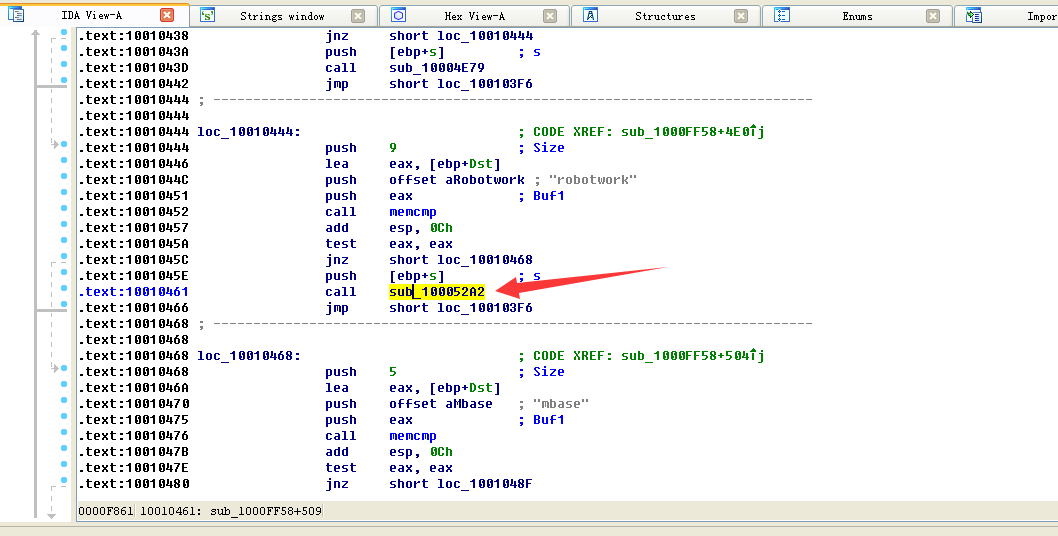Select the highlighted sub_100052A2 call target
Viewport: 1058px width, 536px height.
click(x=437, y=292)
